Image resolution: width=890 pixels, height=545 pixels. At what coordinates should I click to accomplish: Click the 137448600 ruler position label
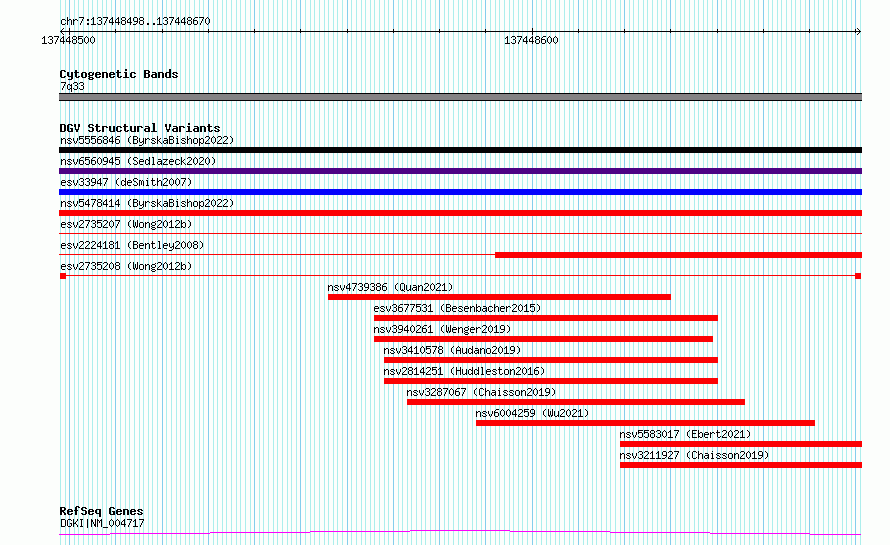click(x=531, y=40)
